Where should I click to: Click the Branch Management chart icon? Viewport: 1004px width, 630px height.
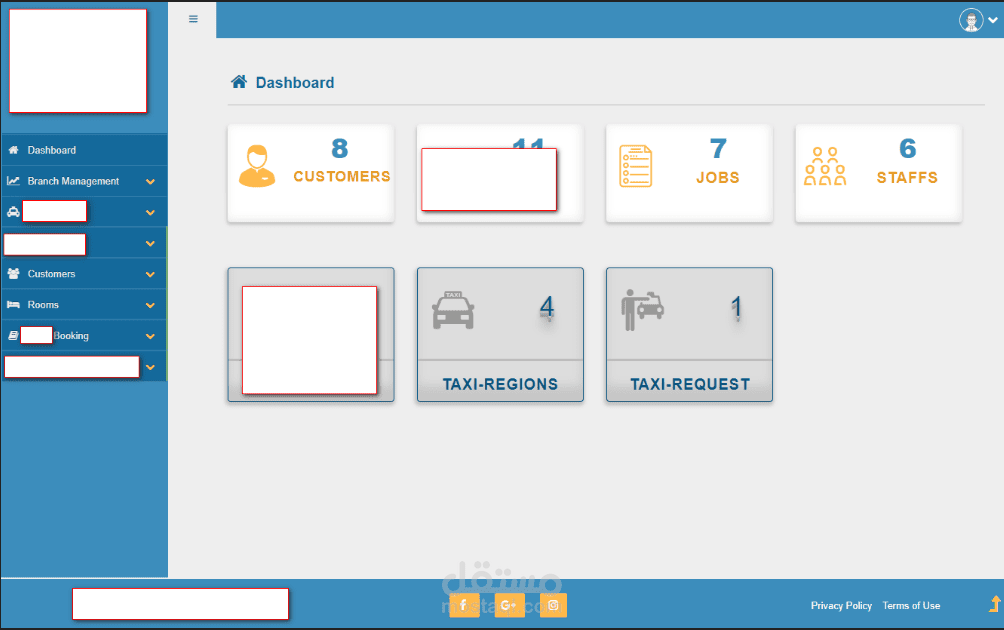tap(13, 181)
